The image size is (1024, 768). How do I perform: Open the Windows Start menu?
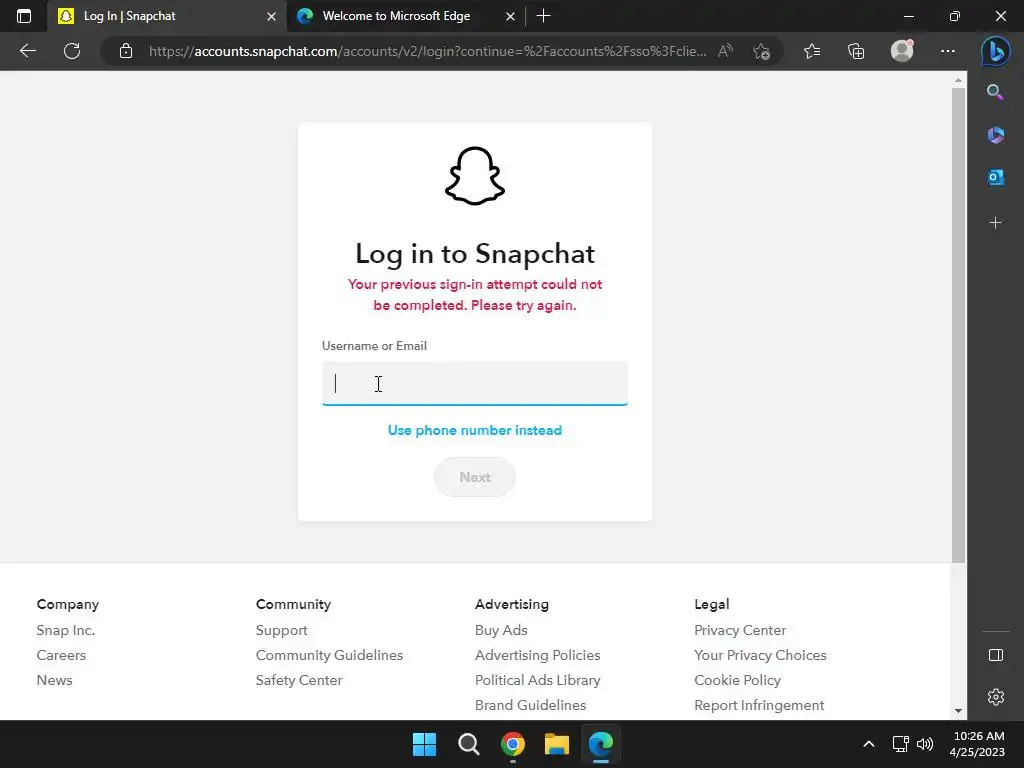pyautogui.click(x=424, y=744)
